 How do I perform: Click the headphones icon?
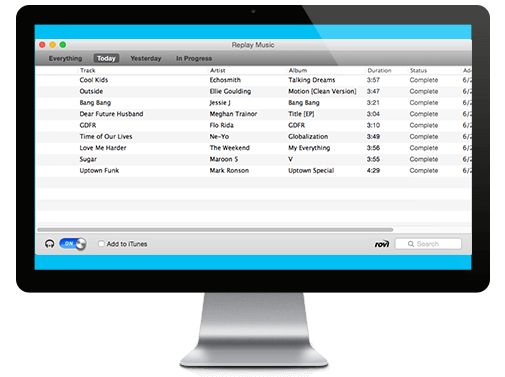pos(50,244)
